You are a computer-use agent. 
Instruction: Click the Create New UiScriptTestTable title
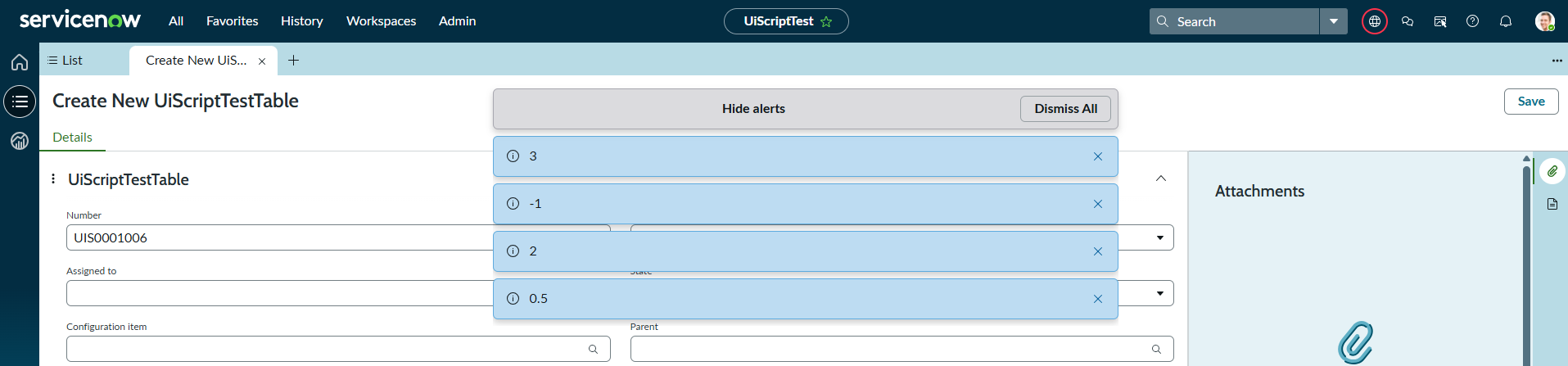pos(175,101)
